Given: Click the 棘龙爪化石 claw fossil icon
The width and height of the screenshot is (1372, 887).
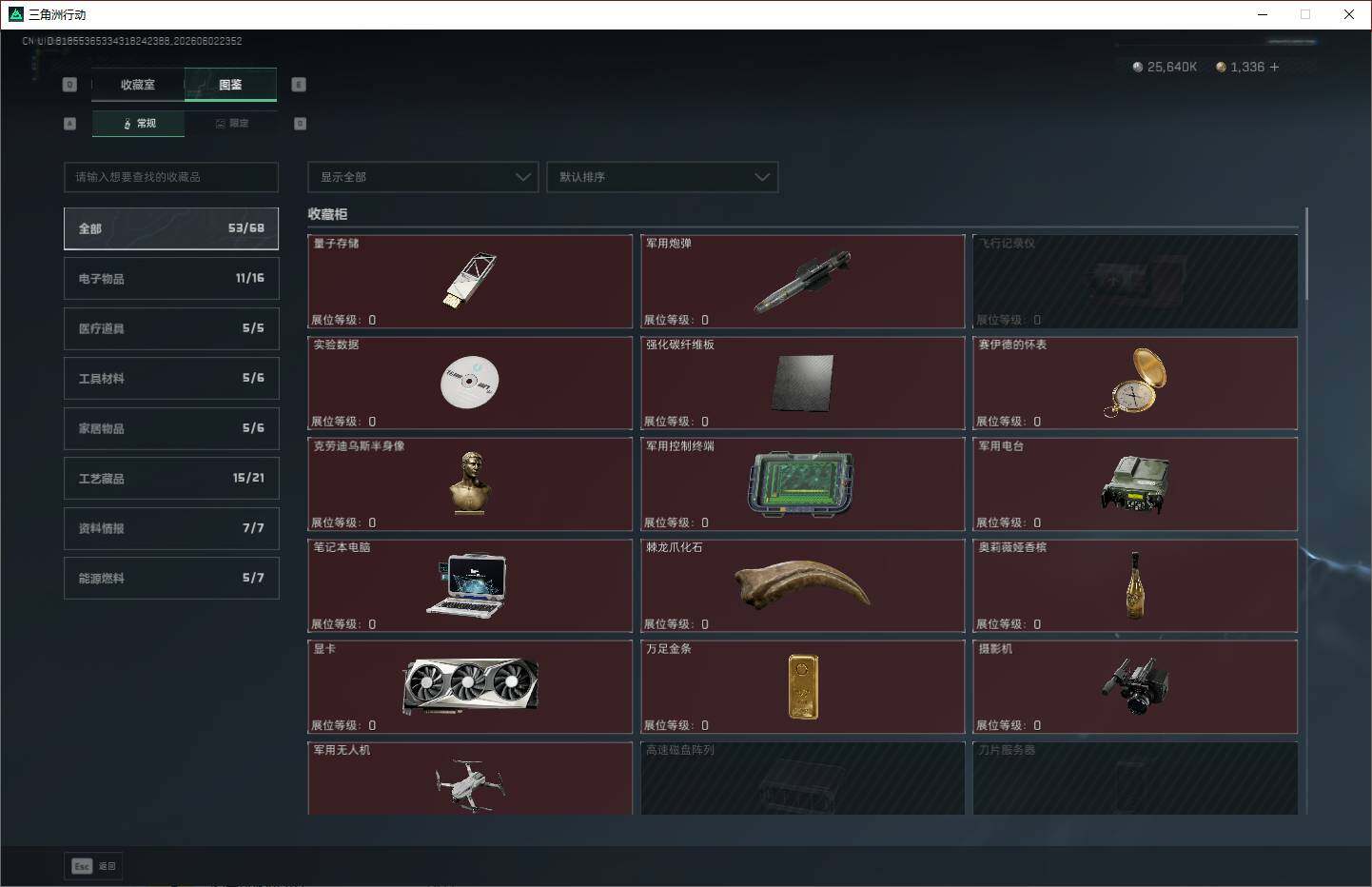Looking at the screenshot, I should point(802,584).
